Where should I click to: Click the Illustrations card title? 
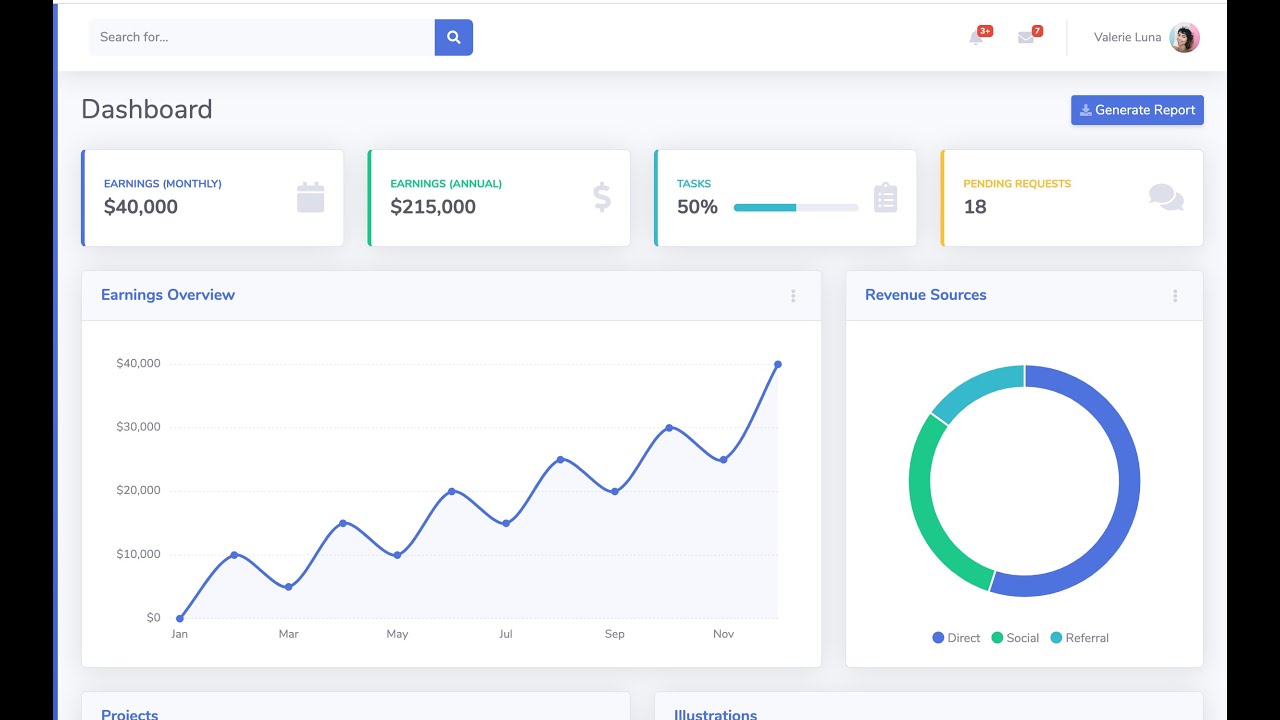pyautogui.click(x=715, y=715)
